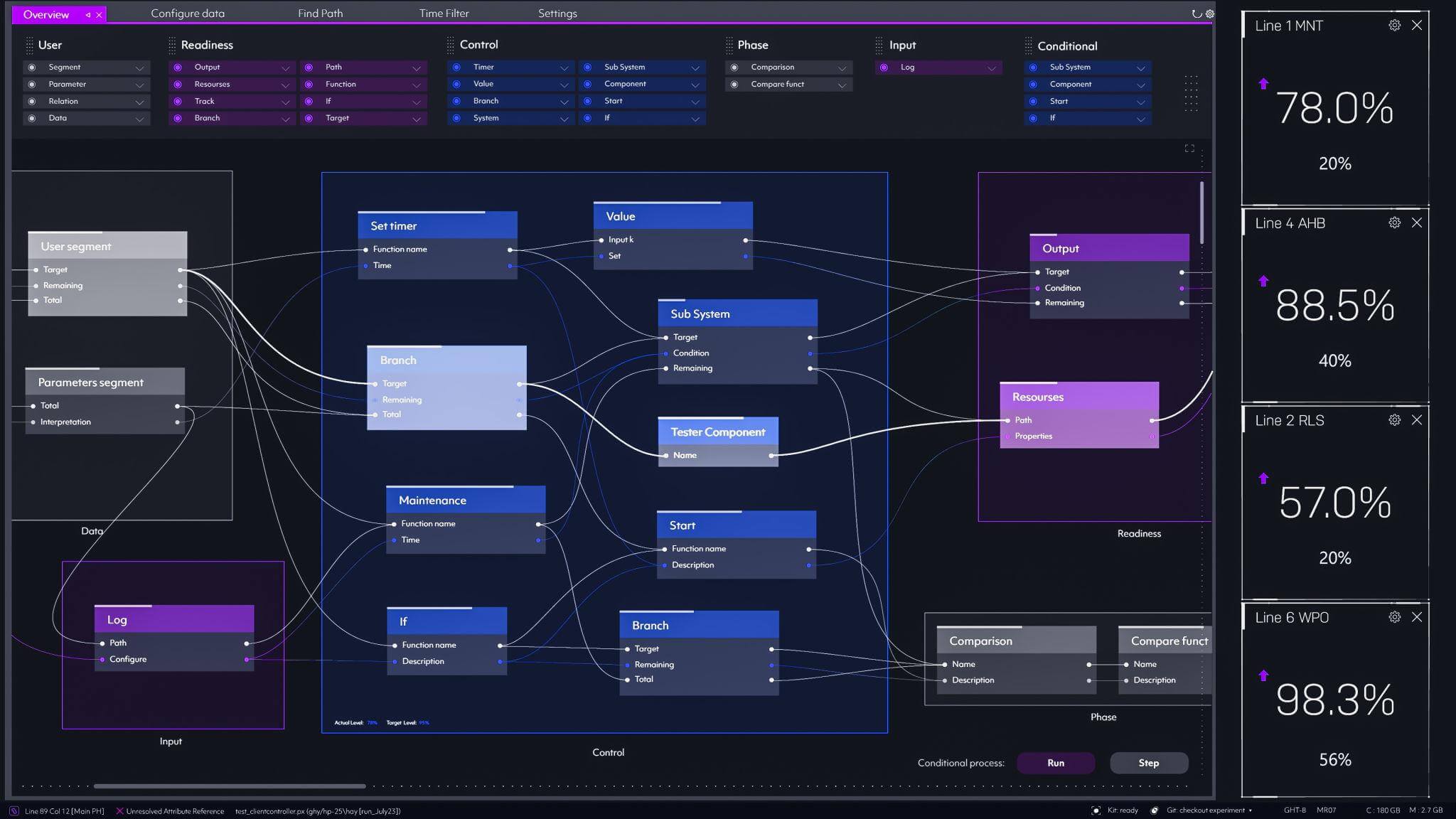The width and height of the screenshot is (1456, 819).
Task: Click the purple up-arrow on Line 6 WPO
Action: pyautogui.click(x=1263, y=675)
